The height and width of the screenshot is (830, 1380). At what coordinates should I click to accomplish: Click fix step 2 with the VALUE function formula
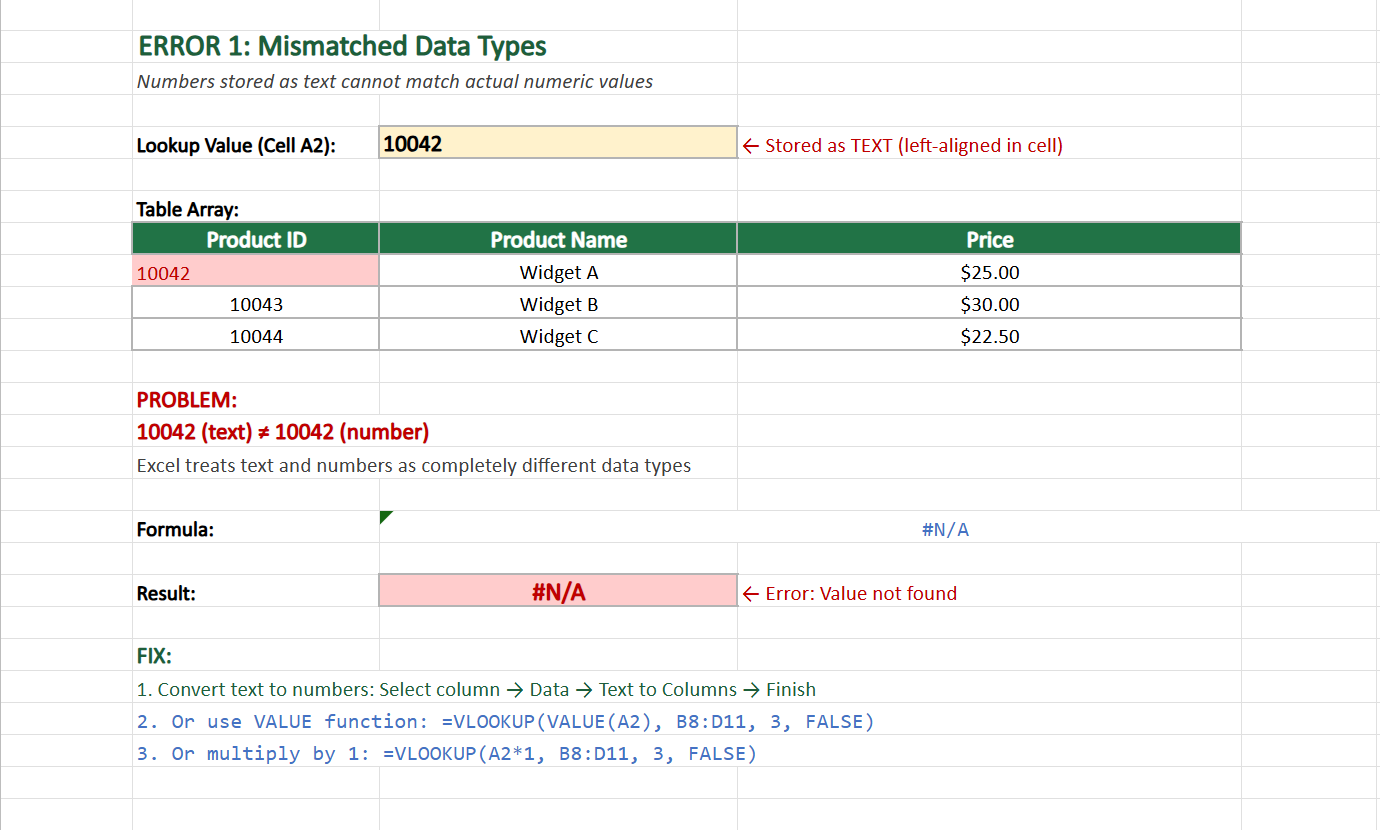[x=505, y=722]
